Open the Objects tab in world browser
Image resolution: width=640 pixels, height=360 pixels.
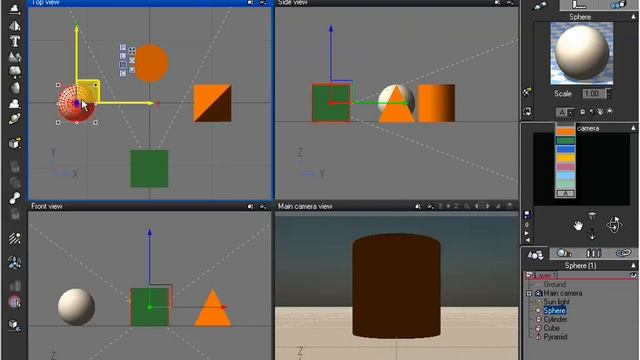536,255
